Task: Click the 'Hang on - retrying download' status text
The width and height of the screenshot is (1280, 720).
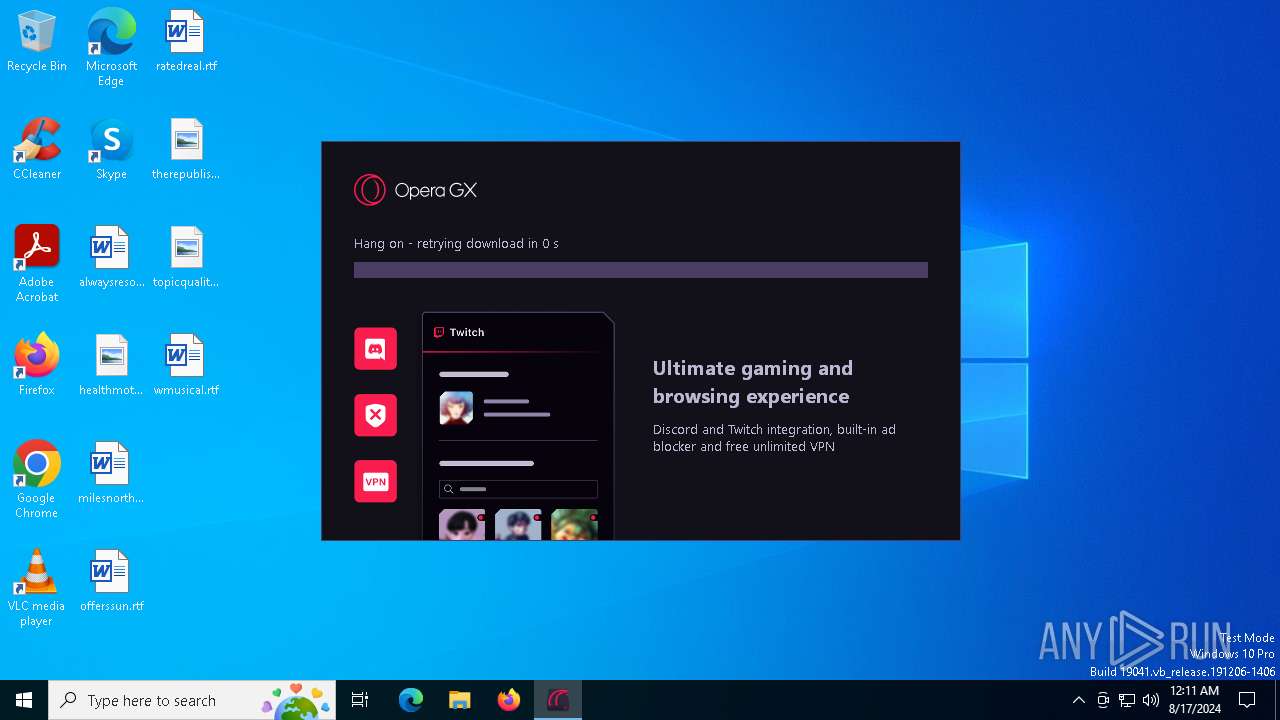Action: click(456, 243)
